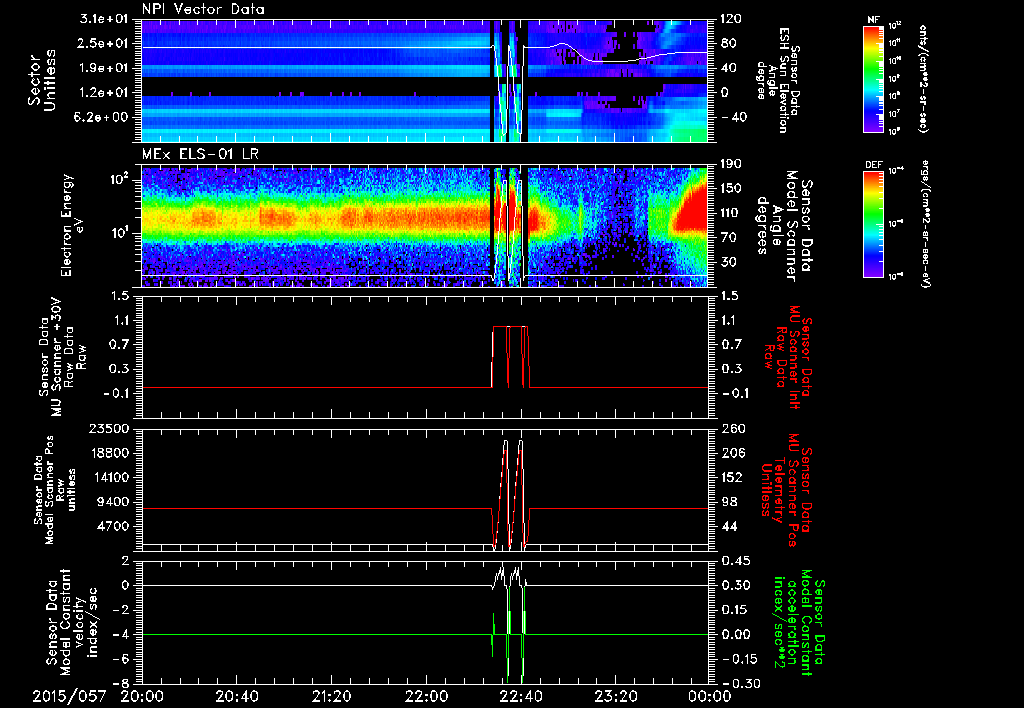Click the 120 degree sun elevation tick

(x=731, y=19)
